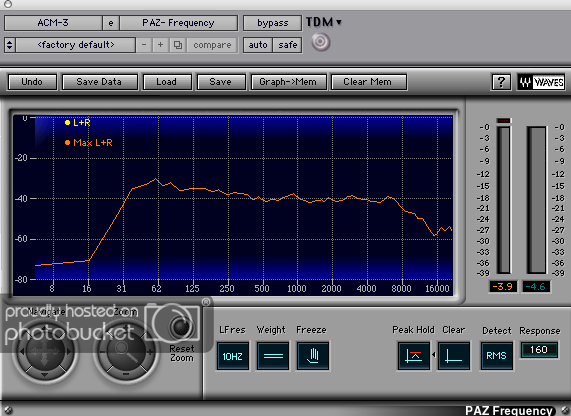Click the 62 Hz axis label
This screenshot has width=571, height=416.
(x=157, y=289)
